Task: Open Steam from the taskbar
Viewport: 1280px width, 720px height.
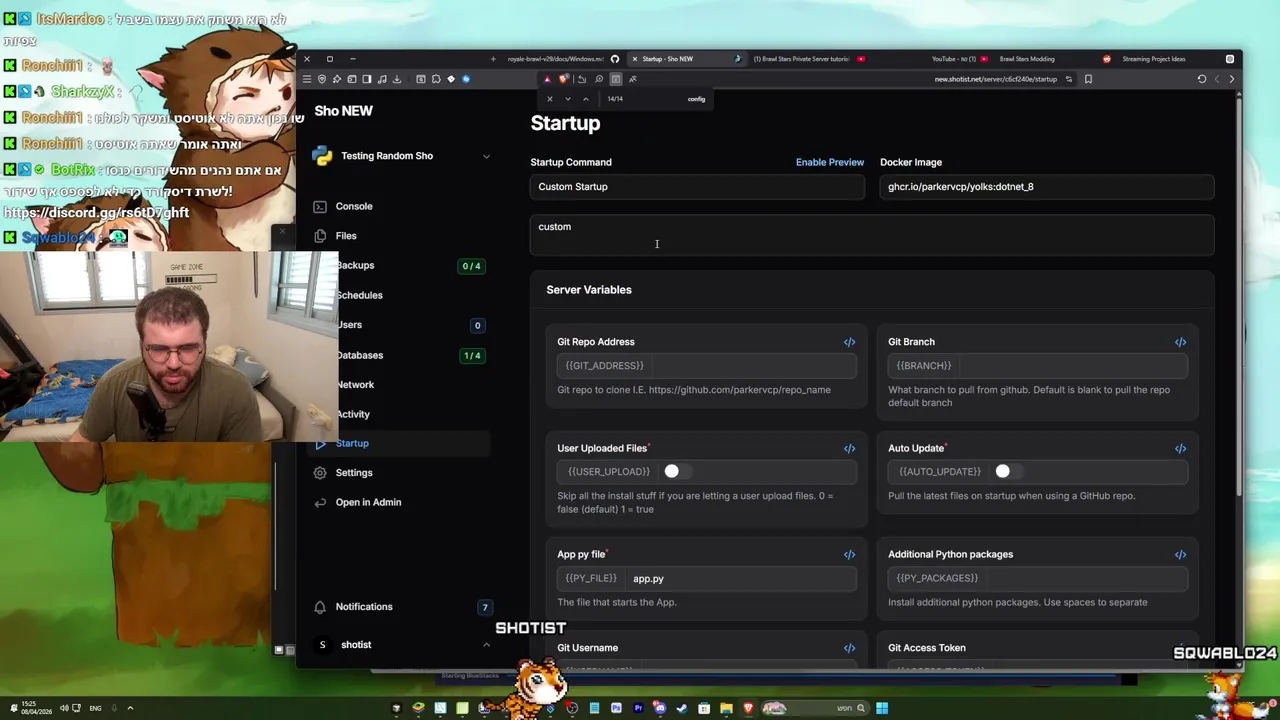Action: pyautogui.click(x=682, y=708)
